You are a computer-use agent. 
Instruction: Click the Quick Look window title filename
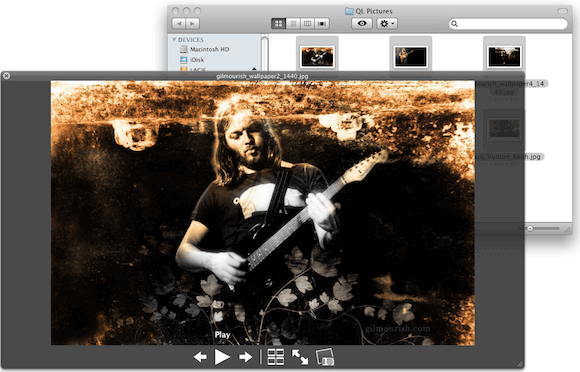coord(262,76)
